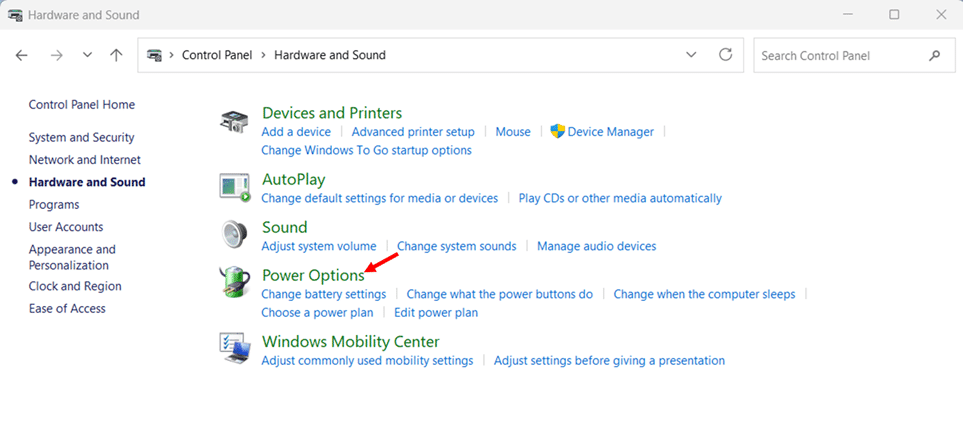The width and height of the screenshot is (963, 439).
Task: Expand the address bar history dropdown
Action: click(x=691, y=55)
